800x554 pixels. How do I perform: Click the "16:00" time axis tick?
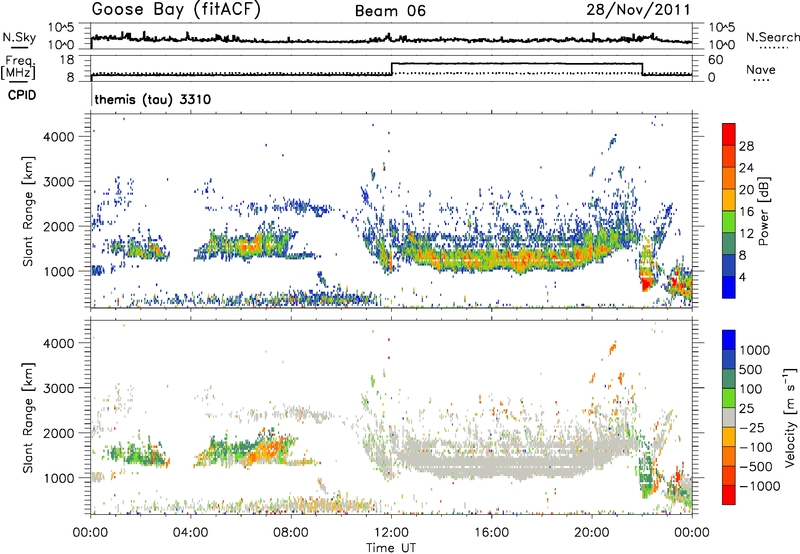(491, 533)
